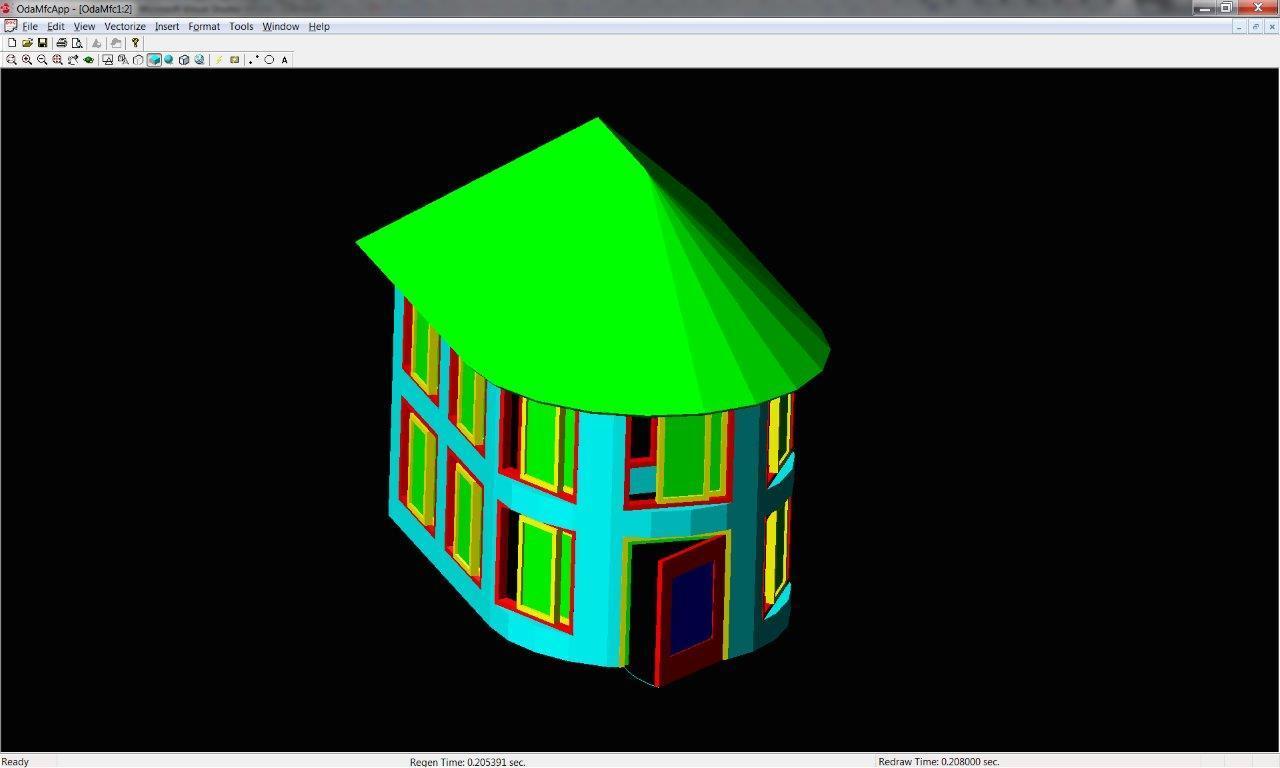Viewport: 1280px width, 768px height.
Task: Select the Point drawing tool
Action: 251,59
